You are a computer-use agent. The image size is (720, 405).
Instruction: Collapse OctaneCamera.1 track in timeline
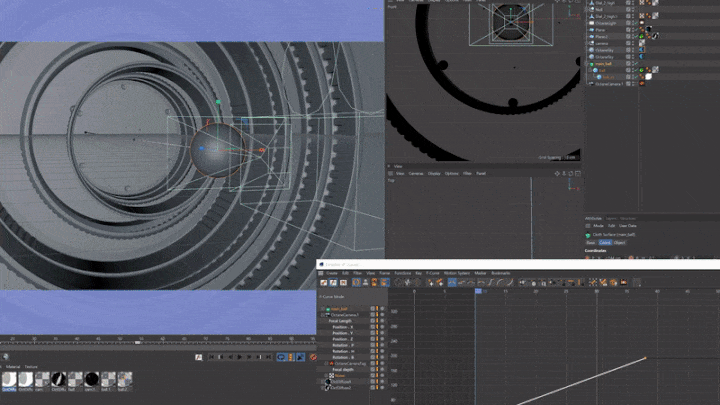tap(322, 315)
